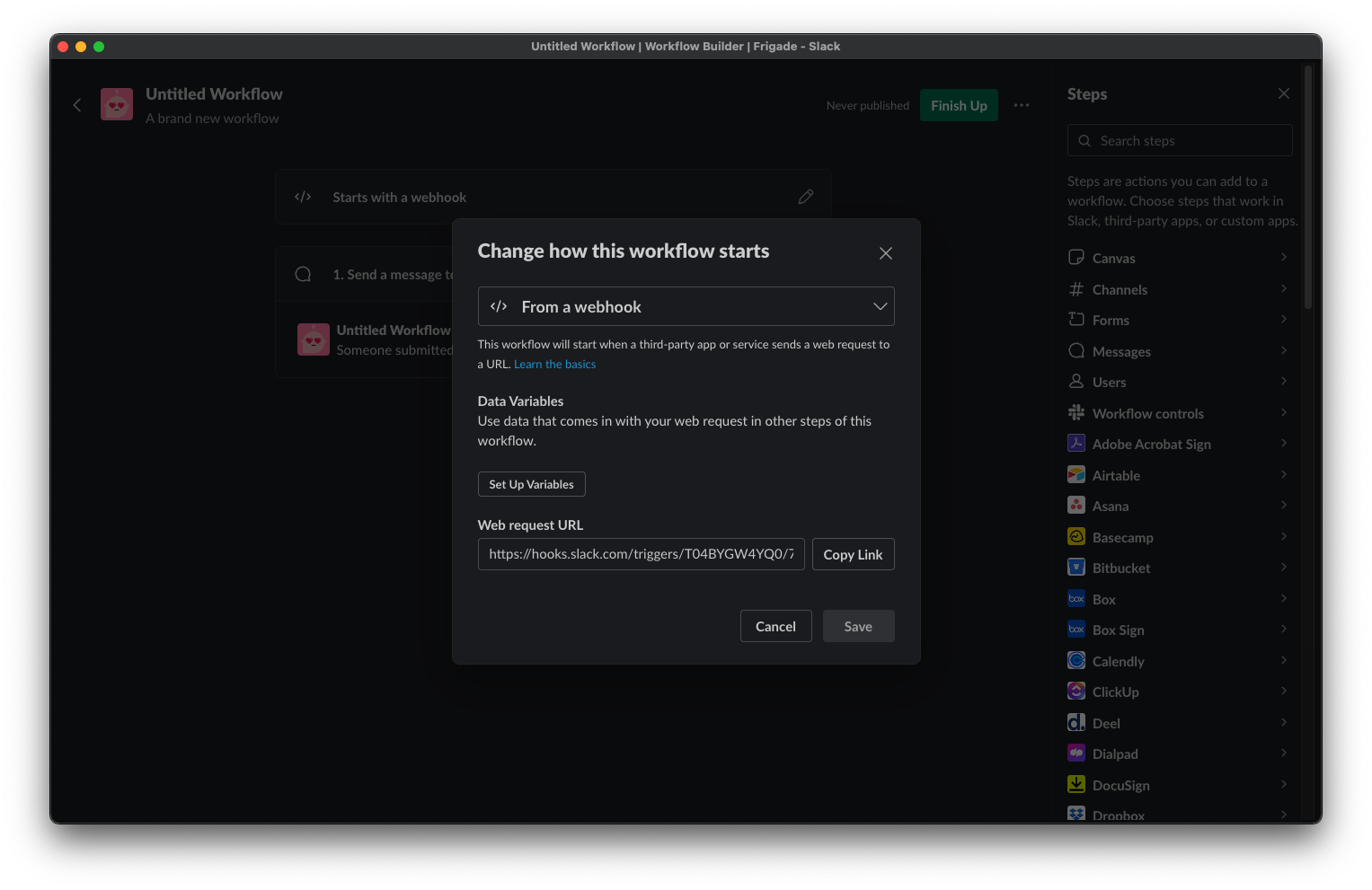The height and width of the screenshot is (890, 1372).
Task: Click the Steps panel scrollbar
Action: (1308, 187)
